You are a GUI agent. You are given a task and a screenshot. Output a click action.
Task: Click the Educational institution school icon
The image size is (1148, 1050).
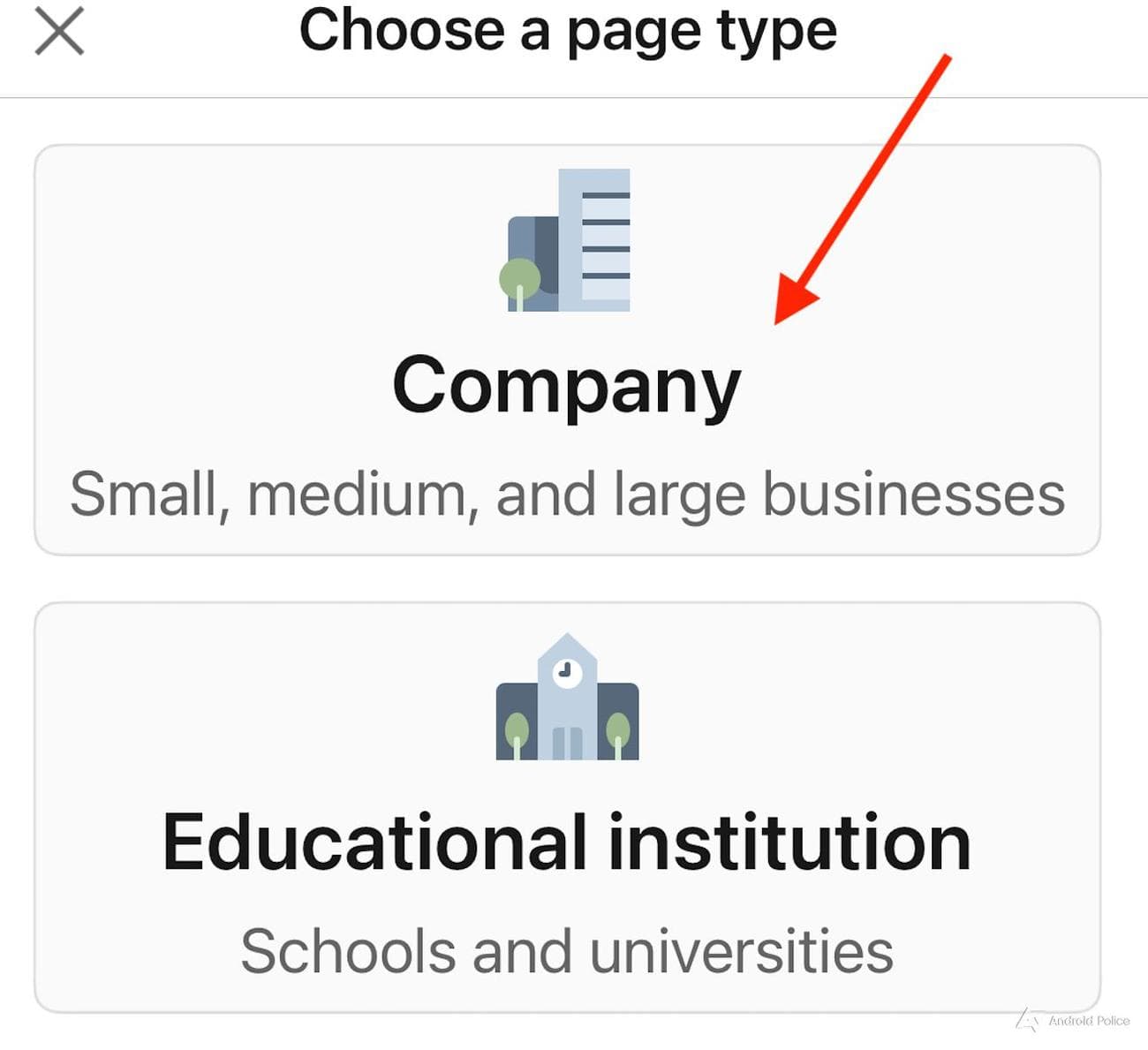[567, 698]
